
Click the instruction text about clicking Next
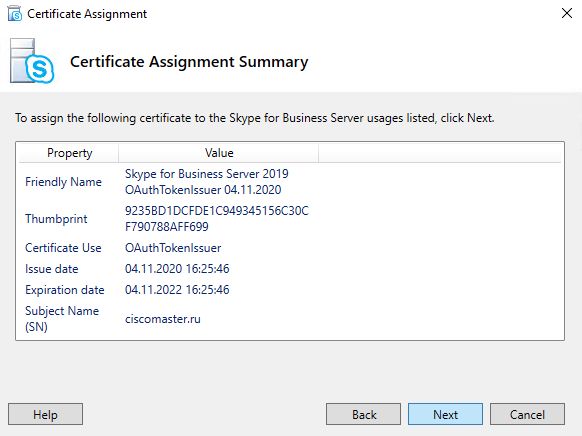[x=255, y=118]
